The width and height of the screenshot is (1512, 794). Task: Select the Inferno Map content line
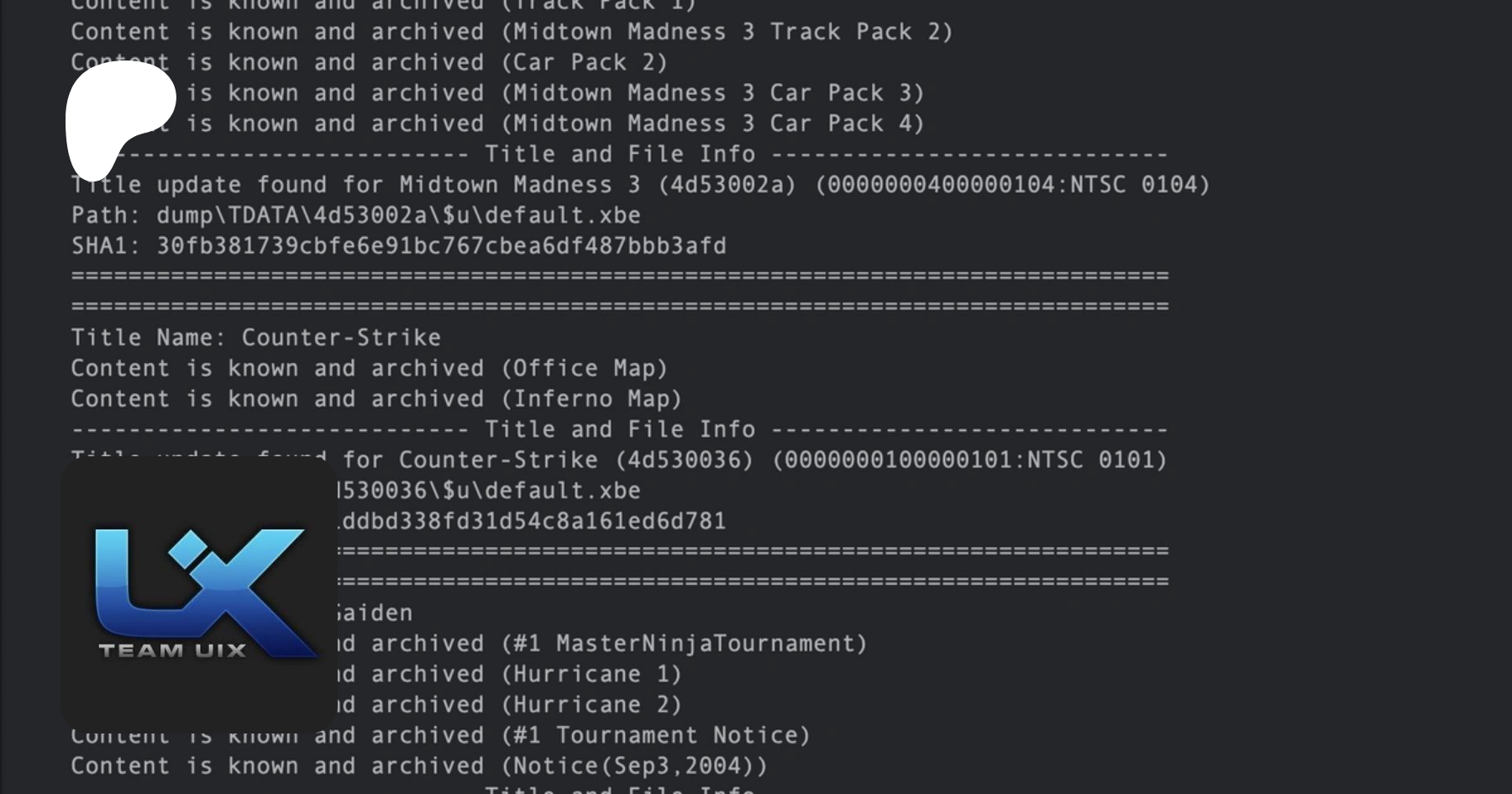(375, 399)
